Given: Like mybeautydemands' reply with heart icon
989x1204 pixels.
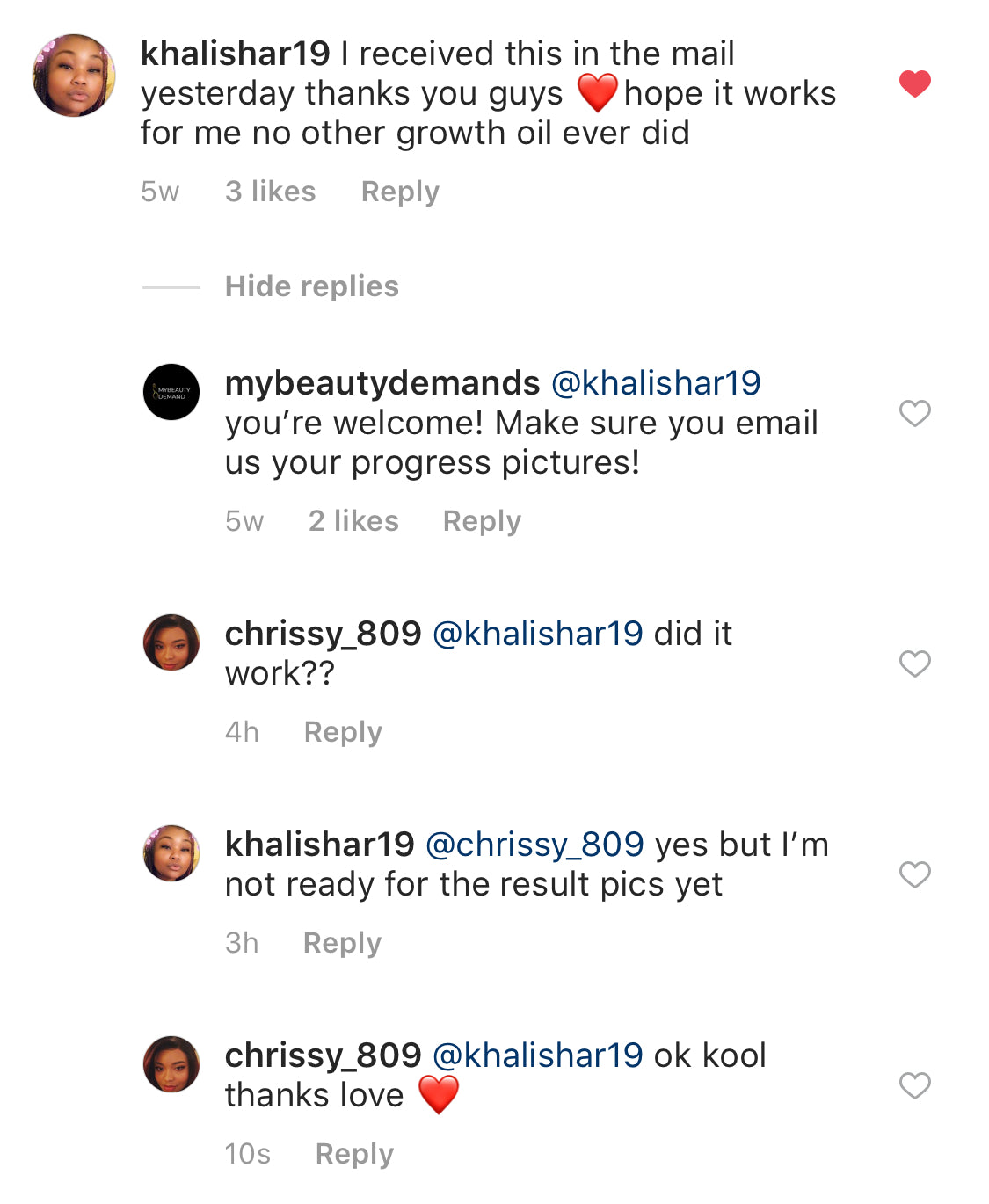Looking at the screenshot, I should click(915, 413).
